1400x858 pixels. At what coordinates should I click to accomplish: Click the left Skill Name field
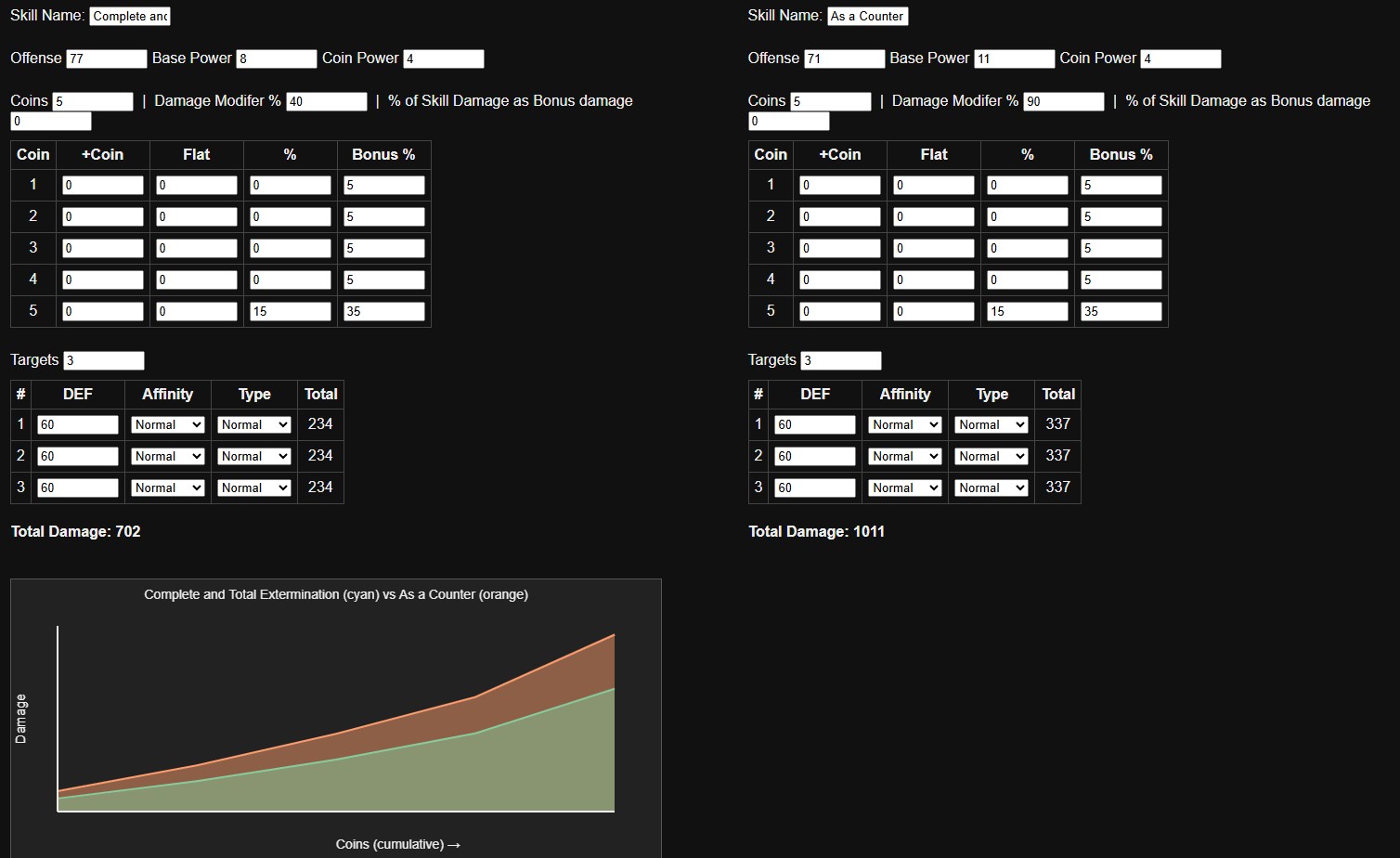click(130, 16)
